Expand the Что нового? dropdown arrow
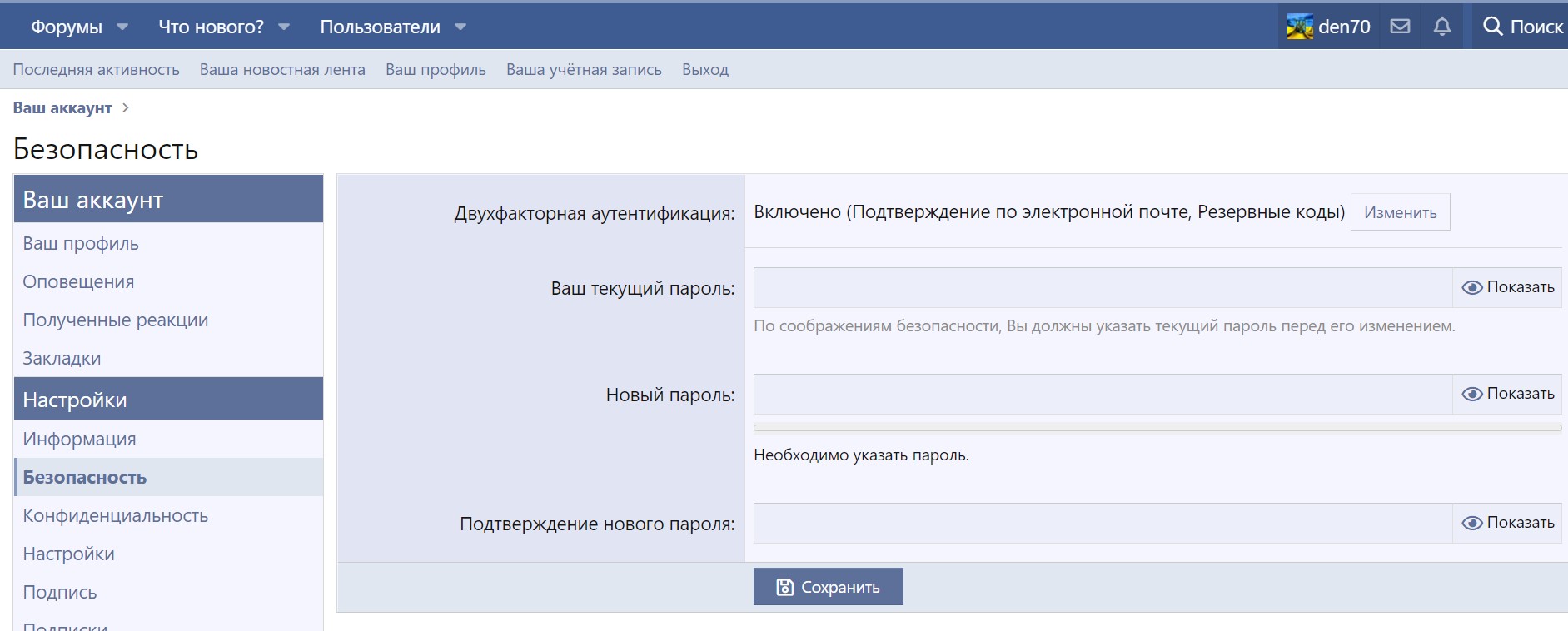1568x631 pixels. tap(284, 27)
